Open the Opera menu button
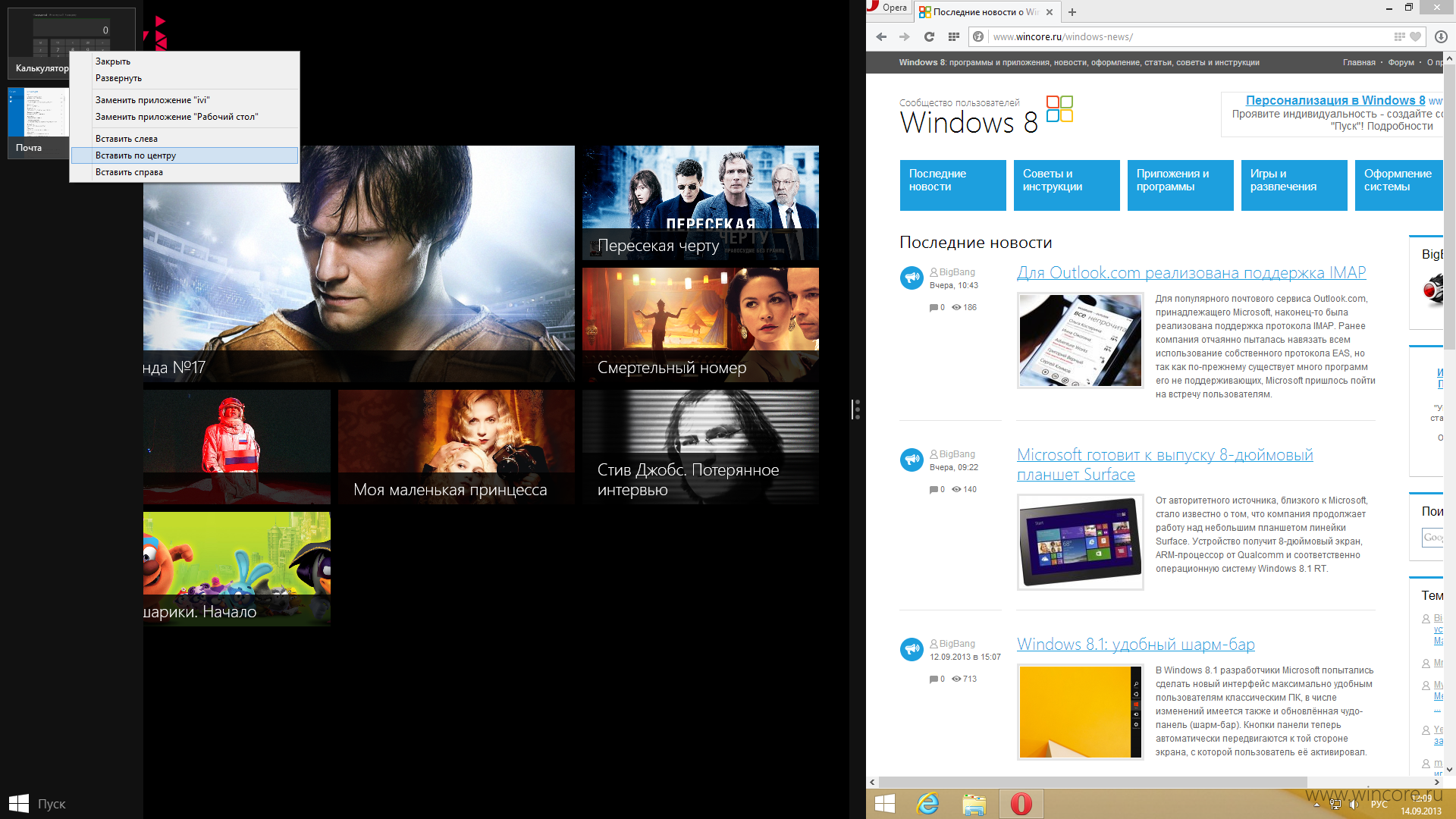The height and width of the screenshot is (819, 1456). click(x=889, y=8)
